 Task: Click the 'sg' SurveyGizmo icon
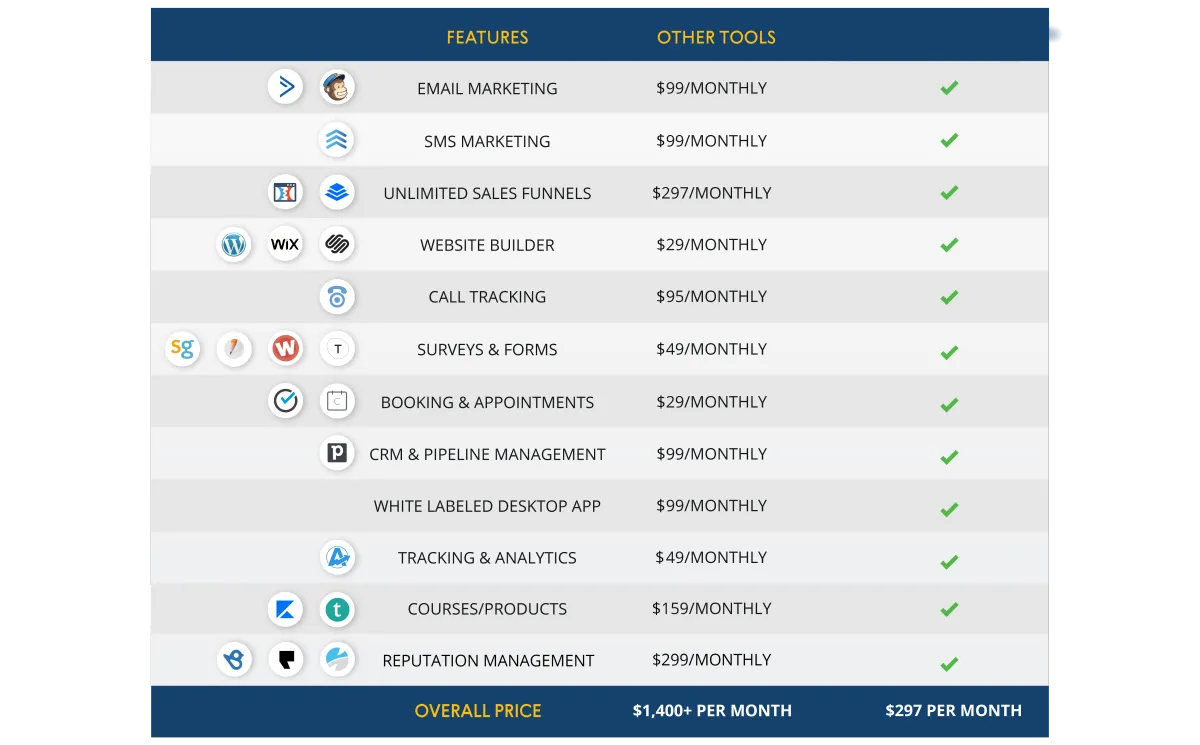[182, 348]
